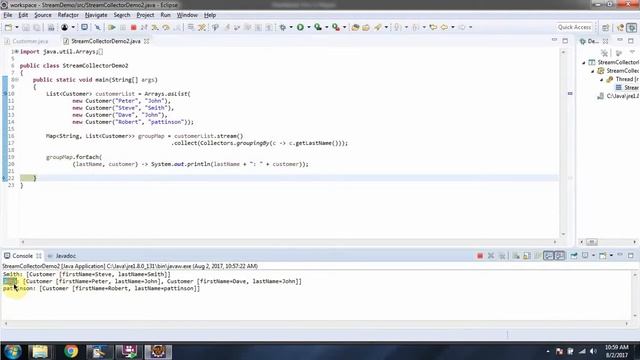
Task: Click the Search flashlight toolbar icon
Action: 378,27
